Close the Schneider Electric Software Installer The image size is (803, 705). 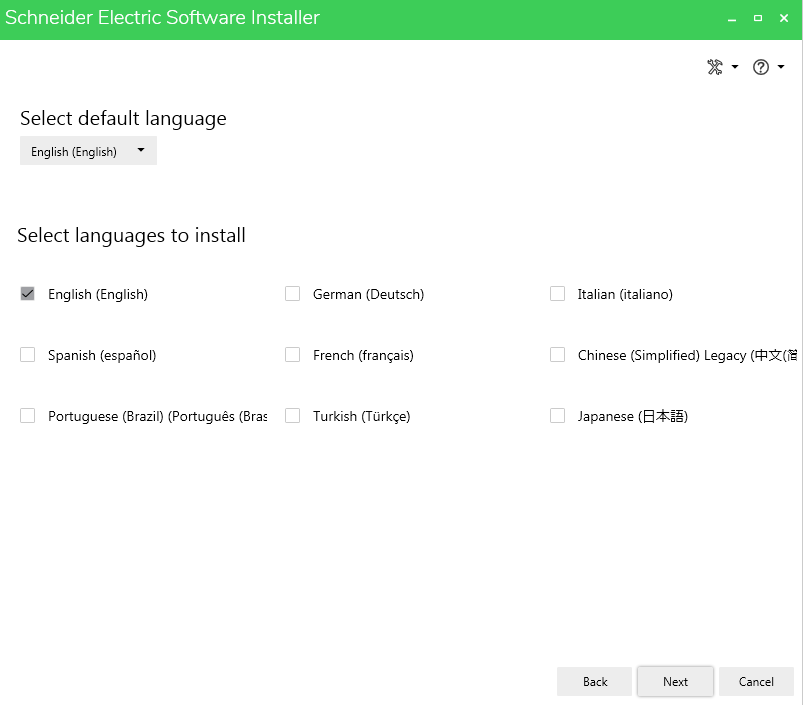tap(784, 18)
